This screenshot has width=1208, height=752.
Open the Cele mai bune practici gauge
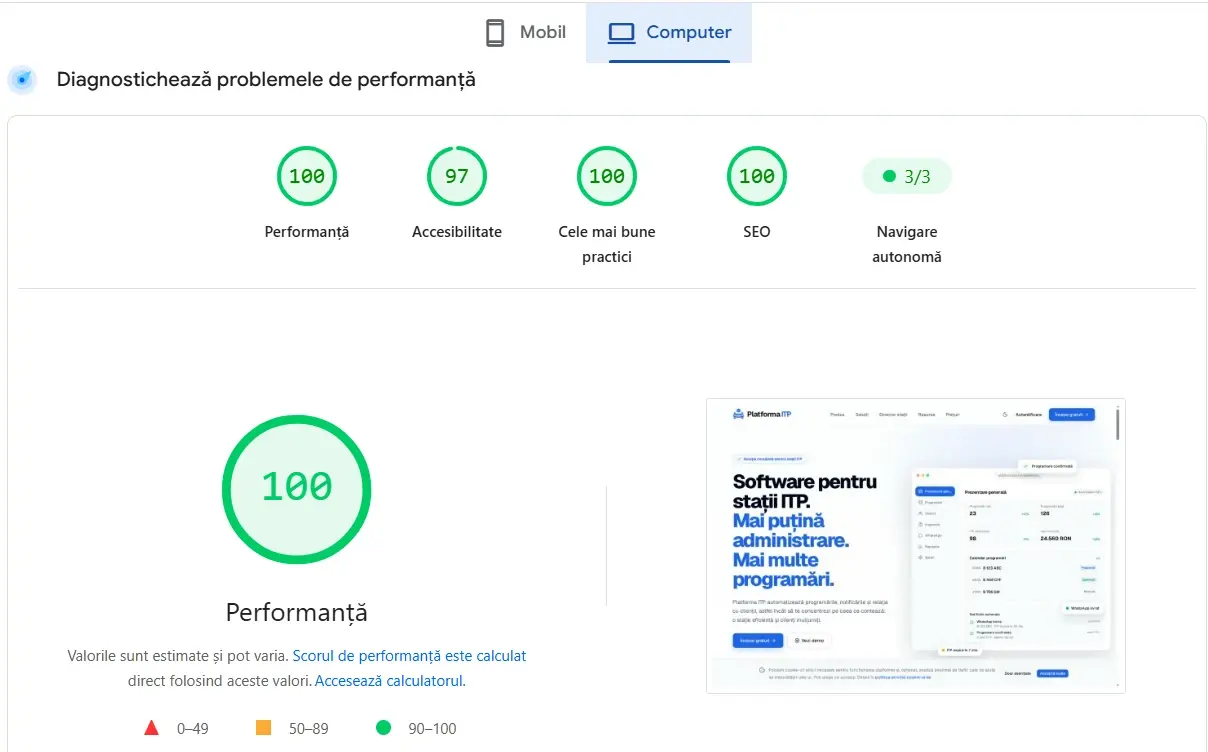607,176
